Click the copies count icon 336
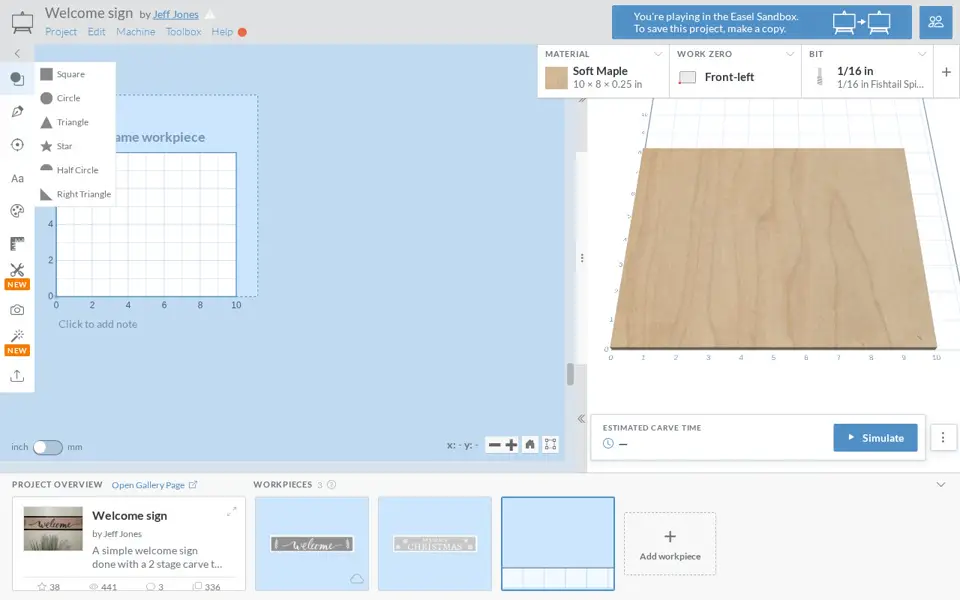The width and height of the screenshot is (960, 600). pyautogui.click(x=206, y=587)
